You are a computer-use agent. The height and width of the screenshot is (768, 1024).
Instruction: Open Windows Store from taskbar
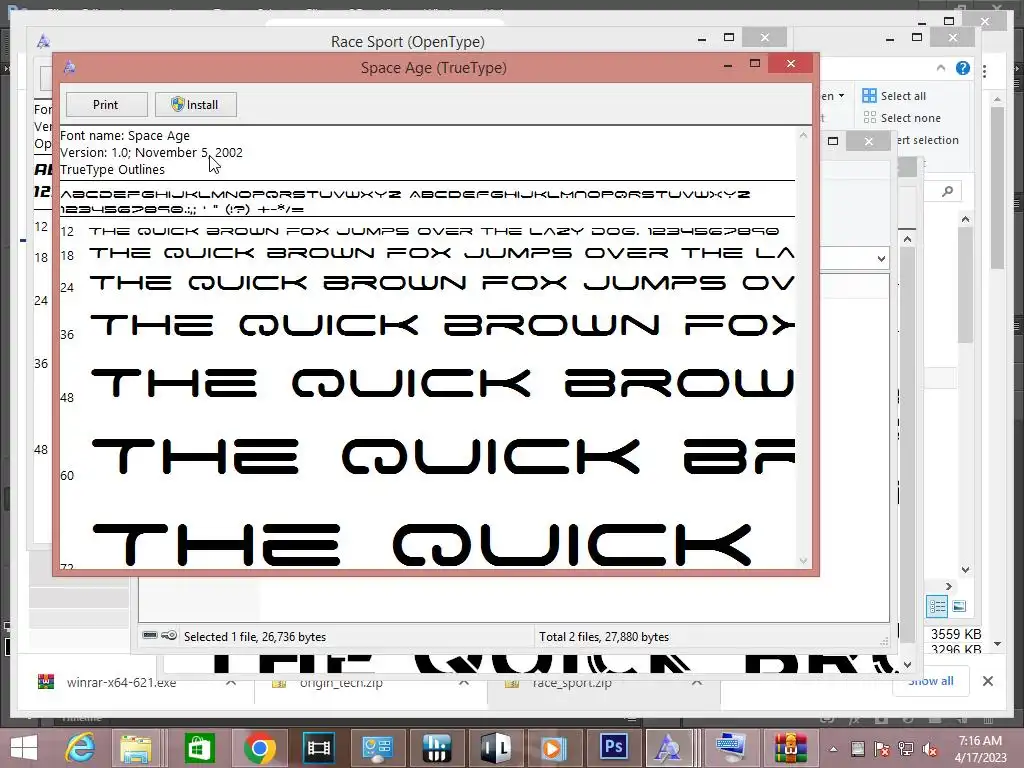point(199,748)
